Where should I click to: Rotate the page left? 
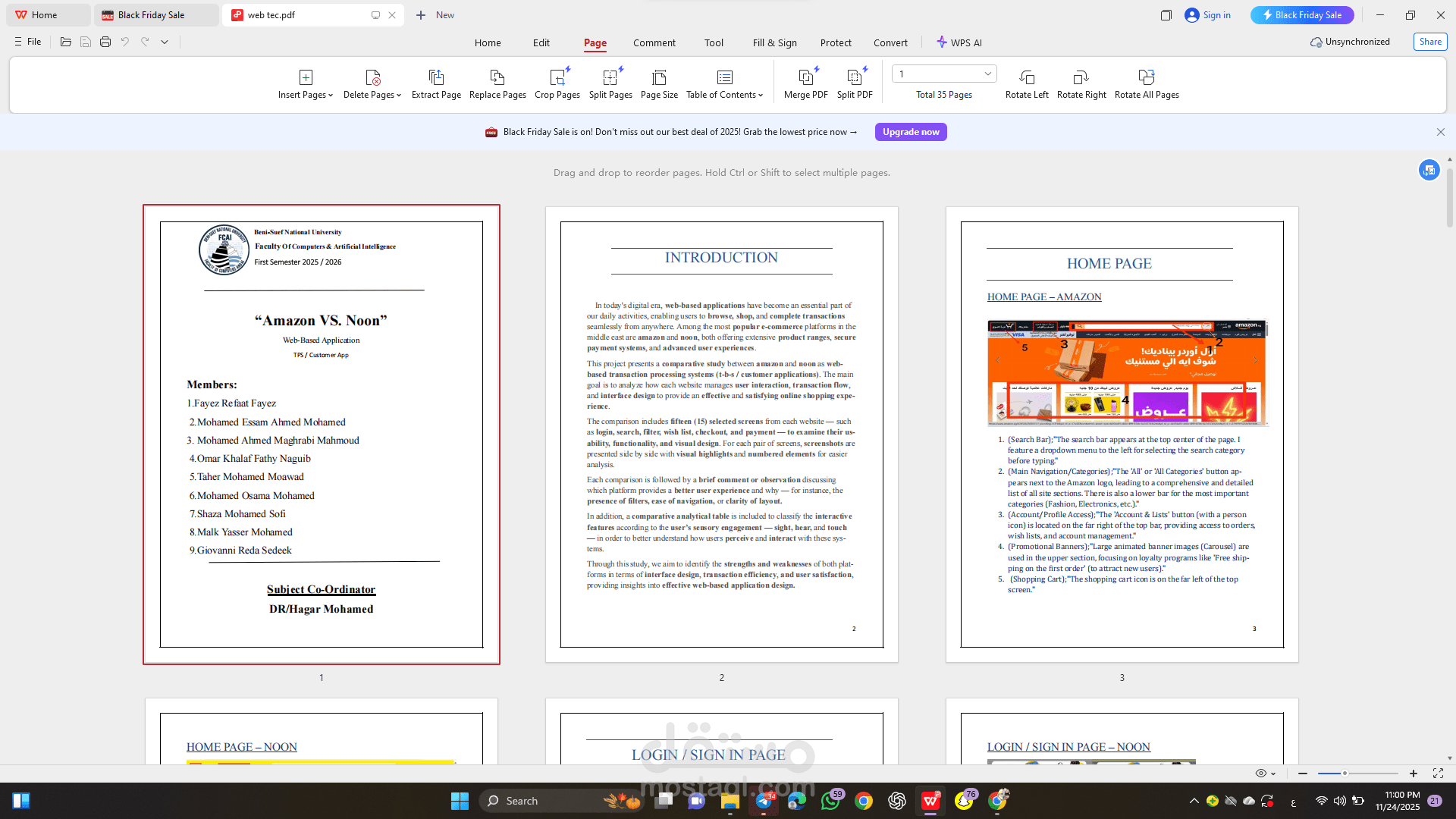coord(1027,77)
